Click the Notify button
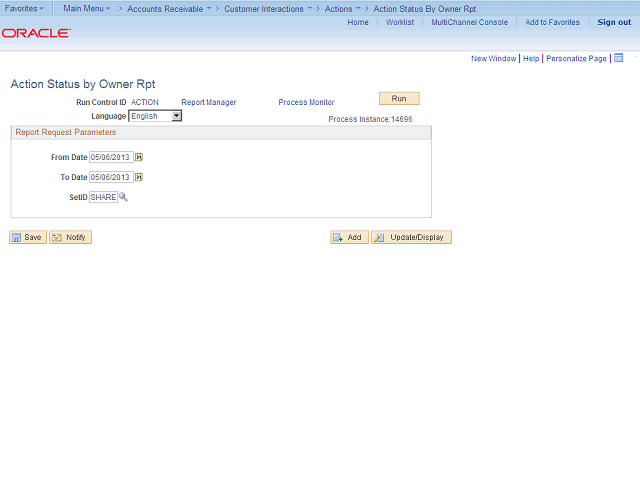Screen dimensions: 640x480 click(x=70, y=237)
